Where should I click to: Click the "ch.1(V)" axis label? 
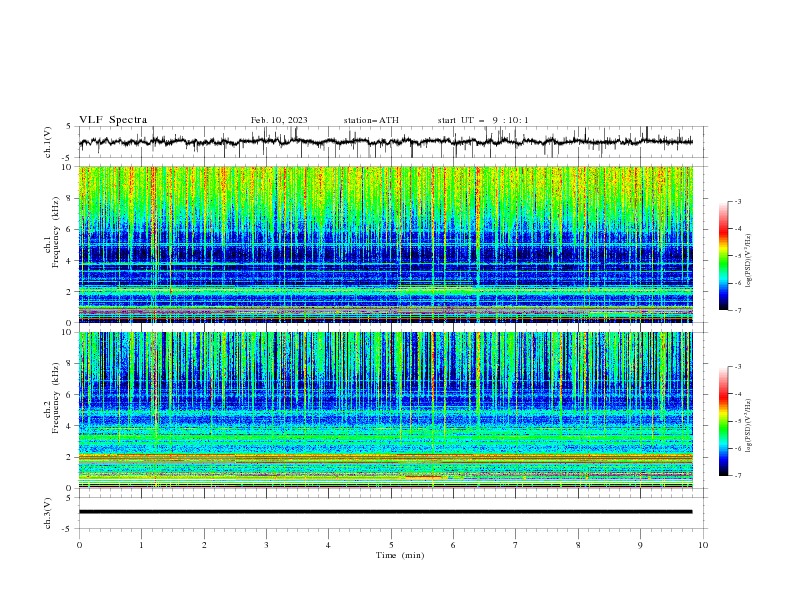(48, 142)
